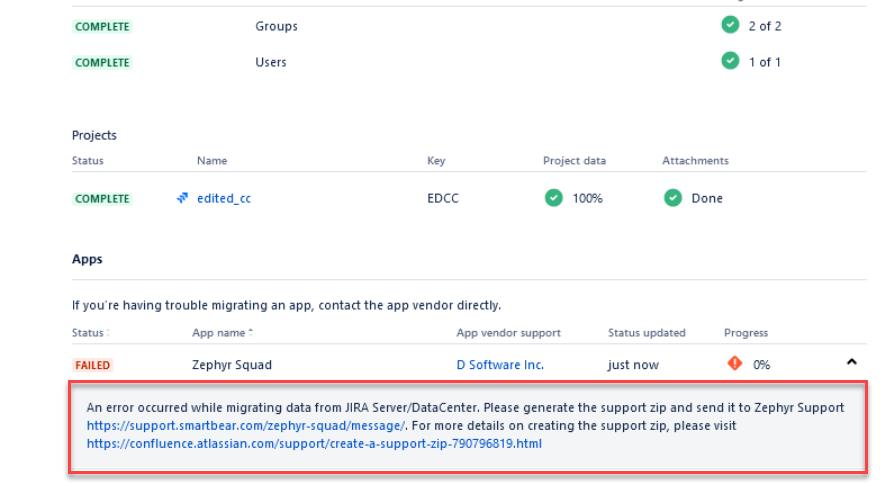Click the red error icon beside 0%

pos(735,364)
